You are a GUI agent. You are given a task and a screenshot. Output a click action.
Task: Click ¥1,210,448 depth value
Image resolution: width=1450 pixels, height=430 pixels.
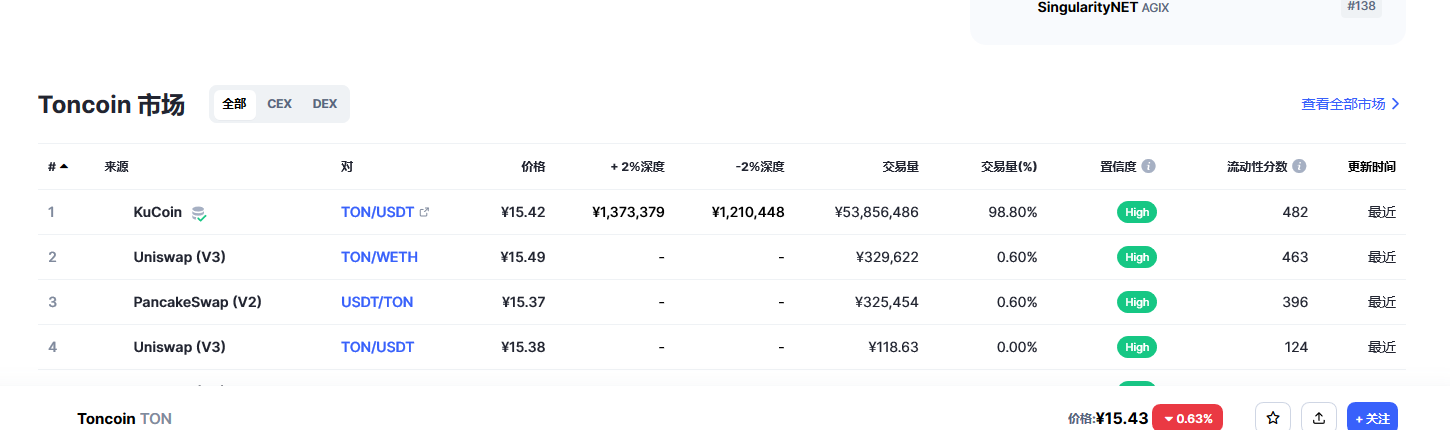[x=748, y=212]
